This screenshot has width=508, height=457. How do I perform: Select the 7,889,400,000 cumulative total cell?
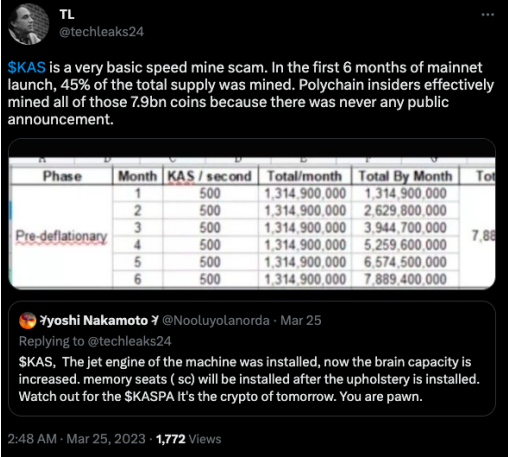pos(405,279)
